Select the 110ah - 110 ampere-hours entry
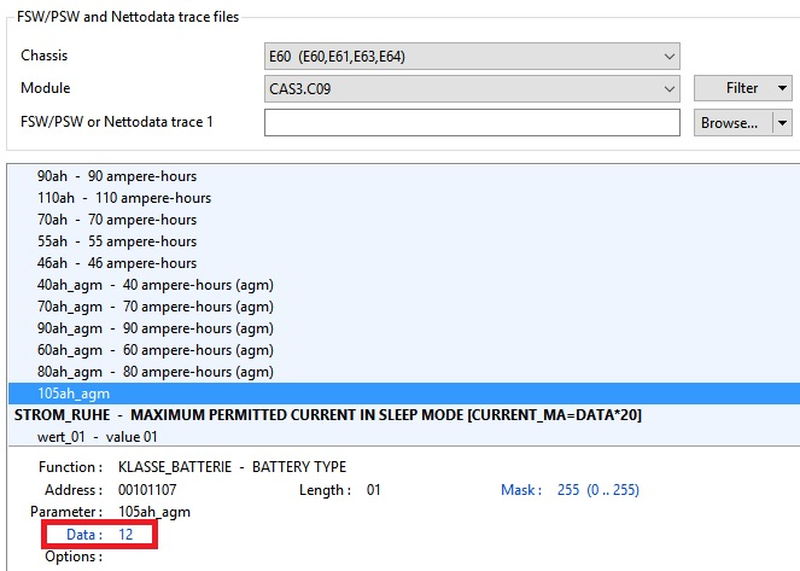 click(x=124, y=198)
